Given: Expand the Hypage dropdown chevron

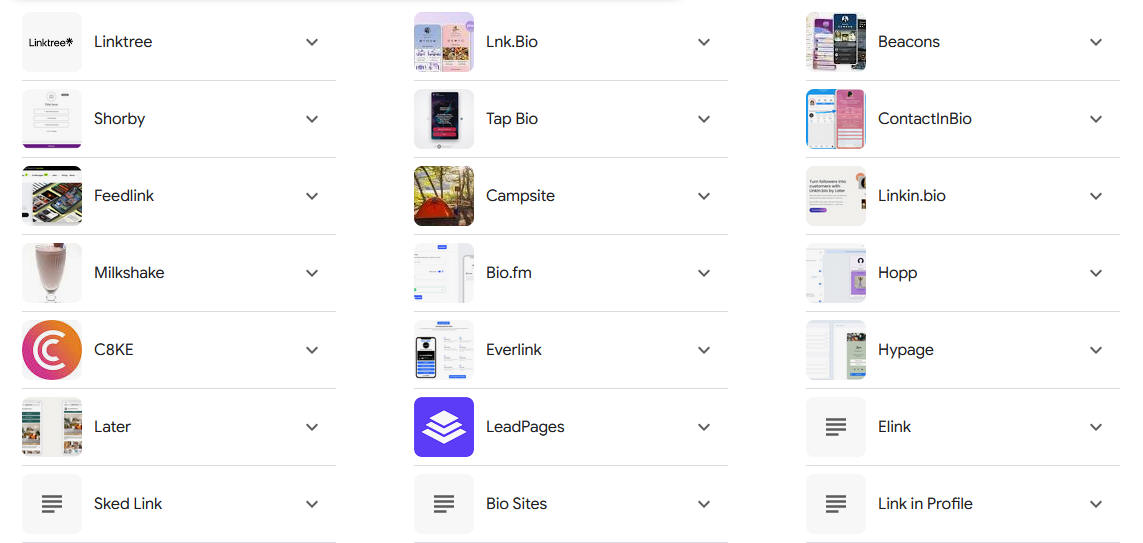Looking at the screenshot, I should 1096,350.
